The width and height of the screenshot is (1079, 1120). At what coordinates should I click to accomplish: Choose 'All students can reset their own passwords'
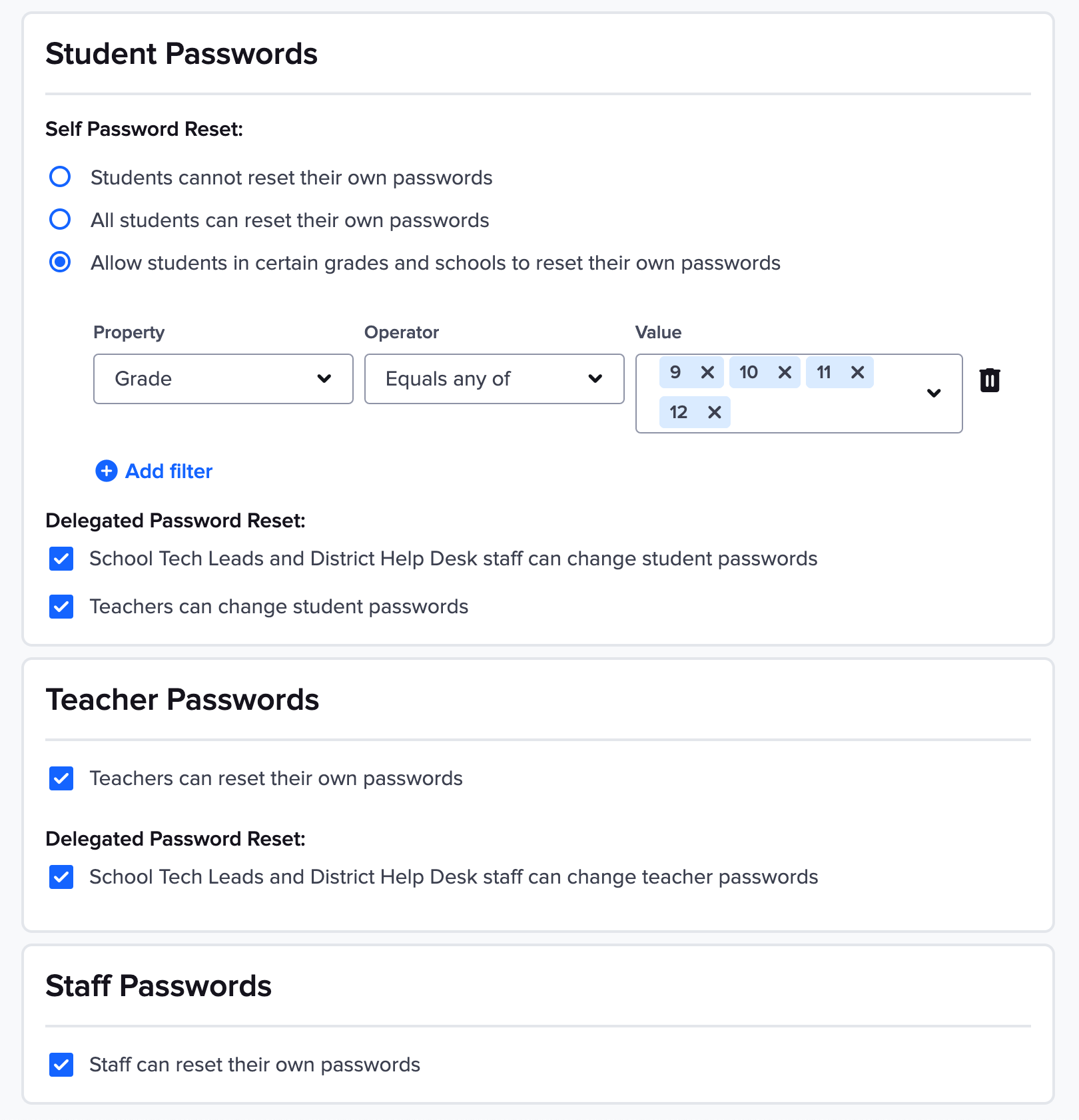coord(60,219)
